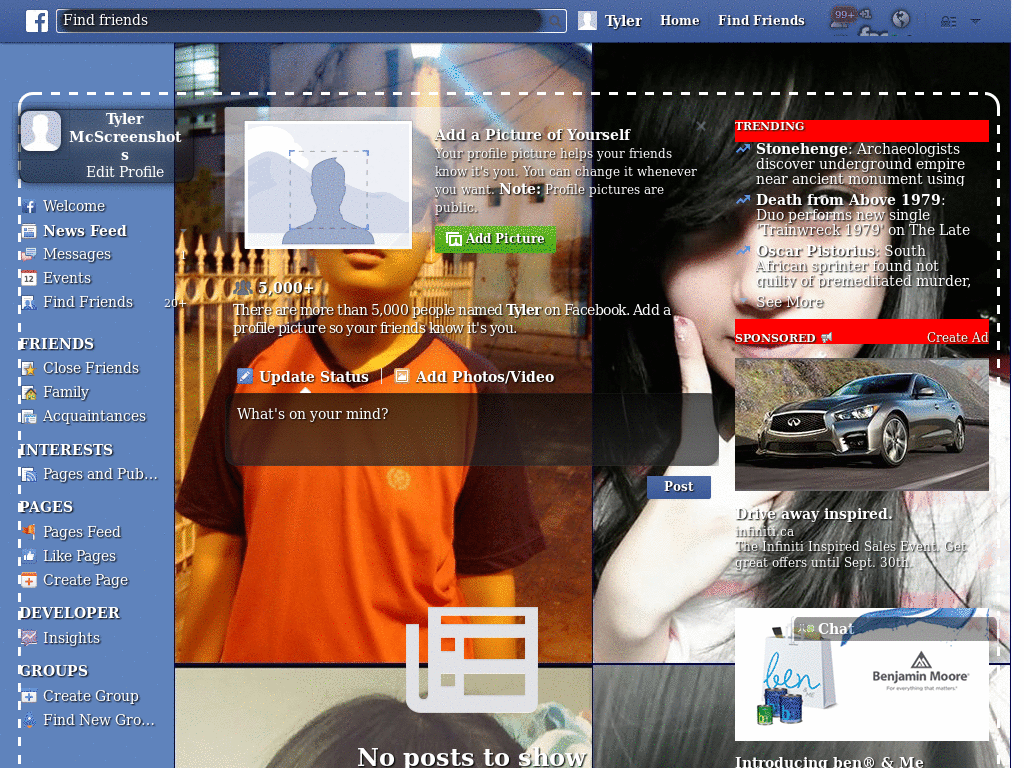Click the Family house icon

click(x=29, y=392)
